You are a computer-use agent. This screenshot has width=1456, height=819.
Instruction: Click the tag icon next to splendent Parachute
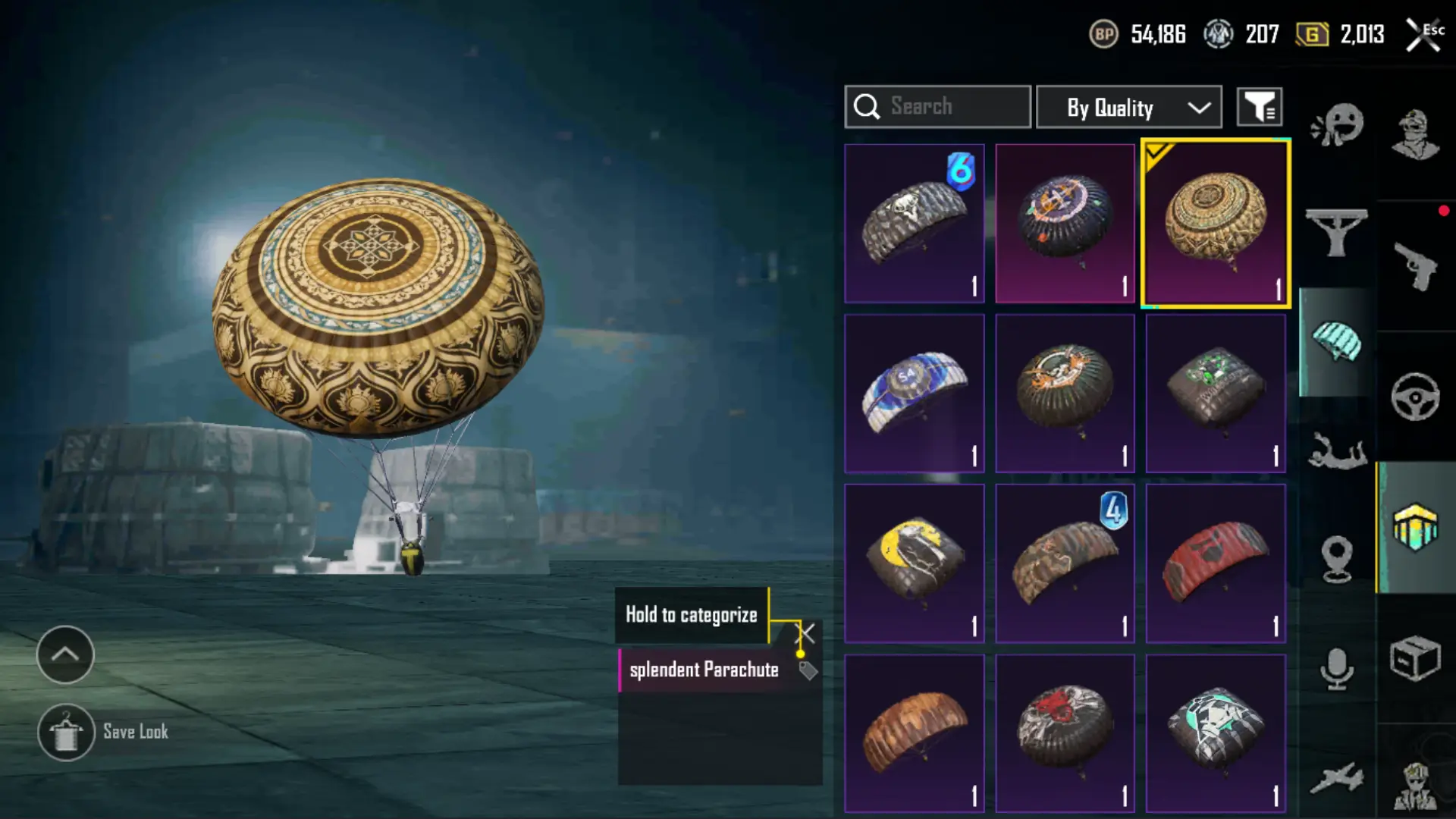[808, 670]
